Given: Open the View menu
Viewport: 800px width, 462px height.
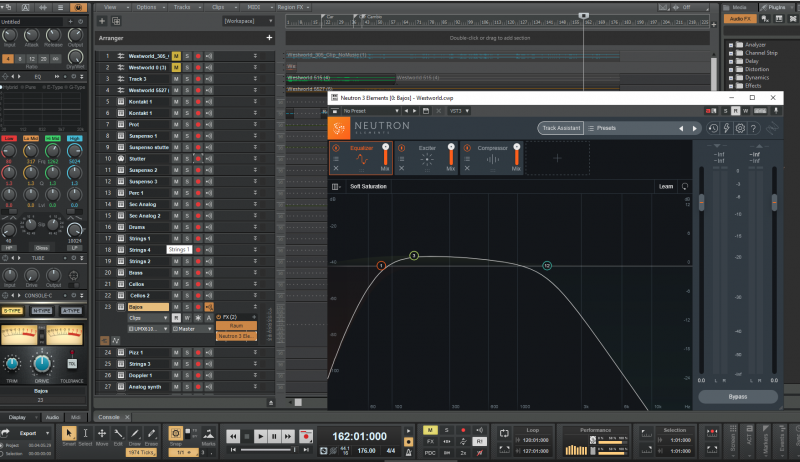Looking at the screenshot, I should [113, 7].
